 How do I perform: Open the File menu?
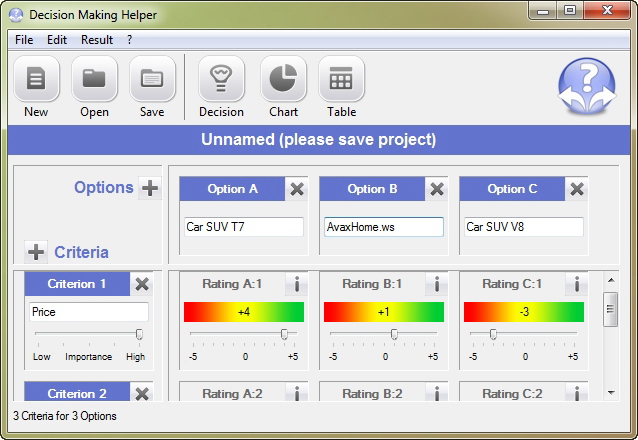point(24,40)
